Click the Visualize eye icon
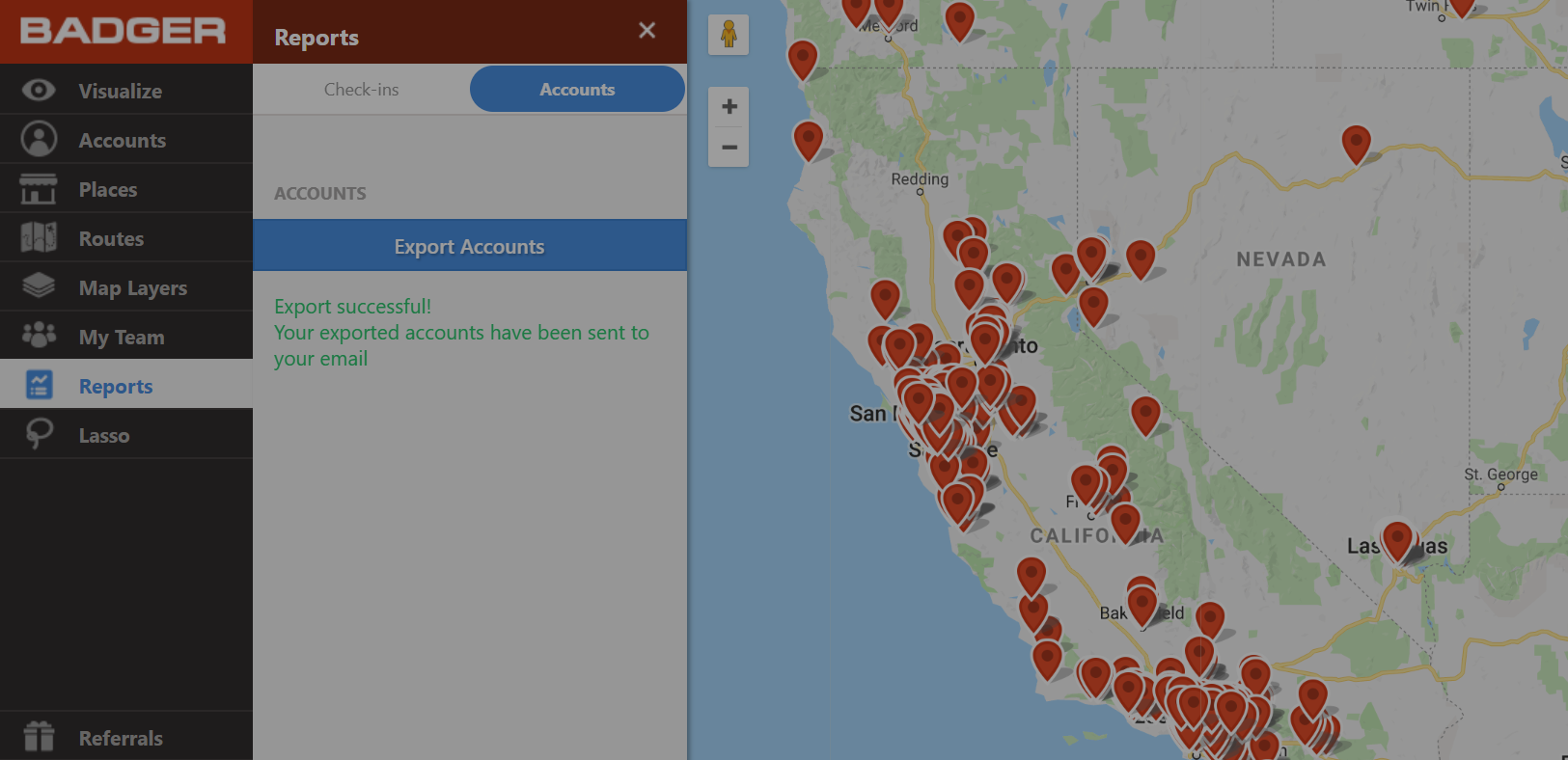1568x760 pixels. (x=39, y=90)
